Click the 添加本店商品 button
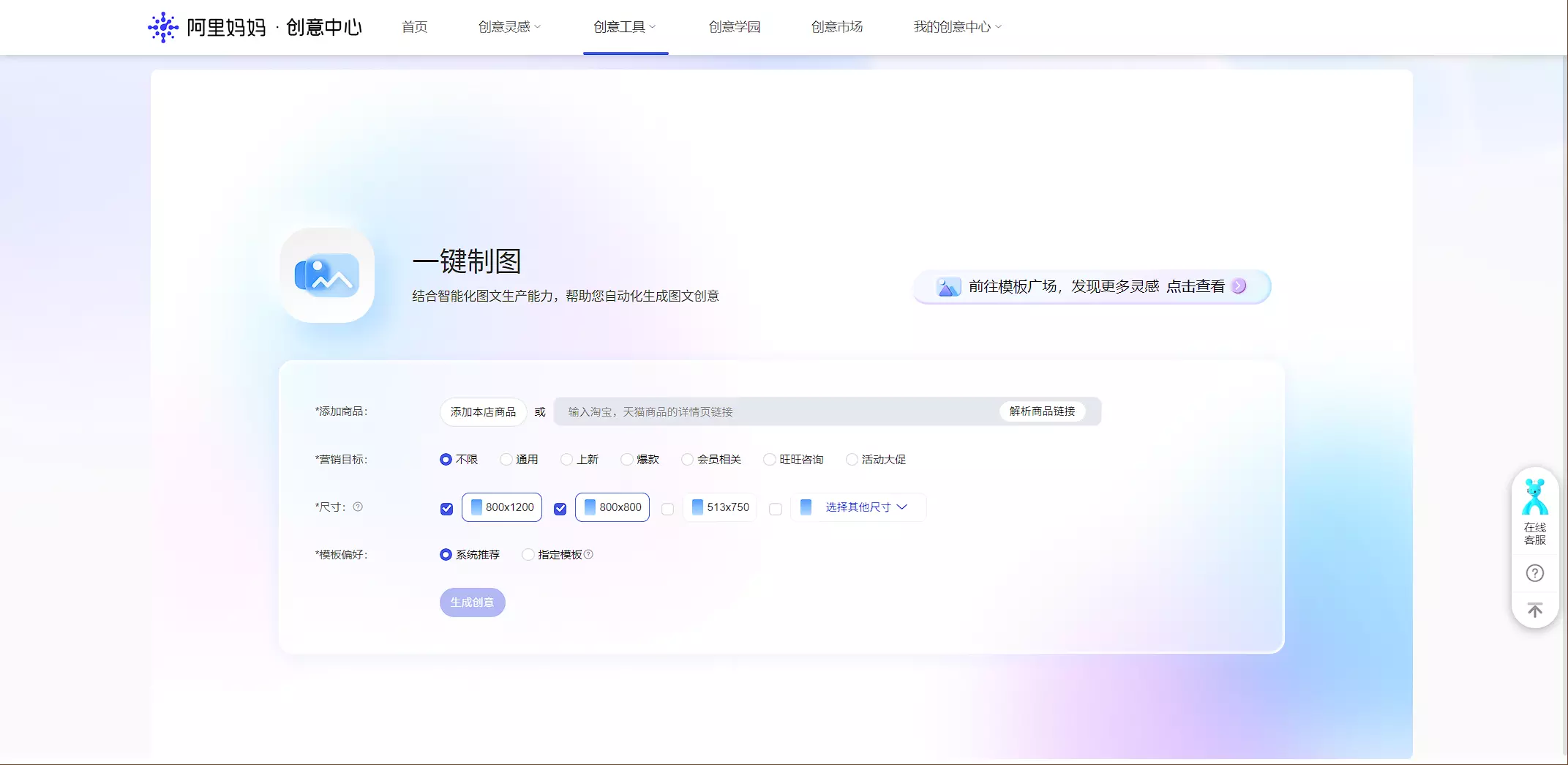 click(483, 412)
